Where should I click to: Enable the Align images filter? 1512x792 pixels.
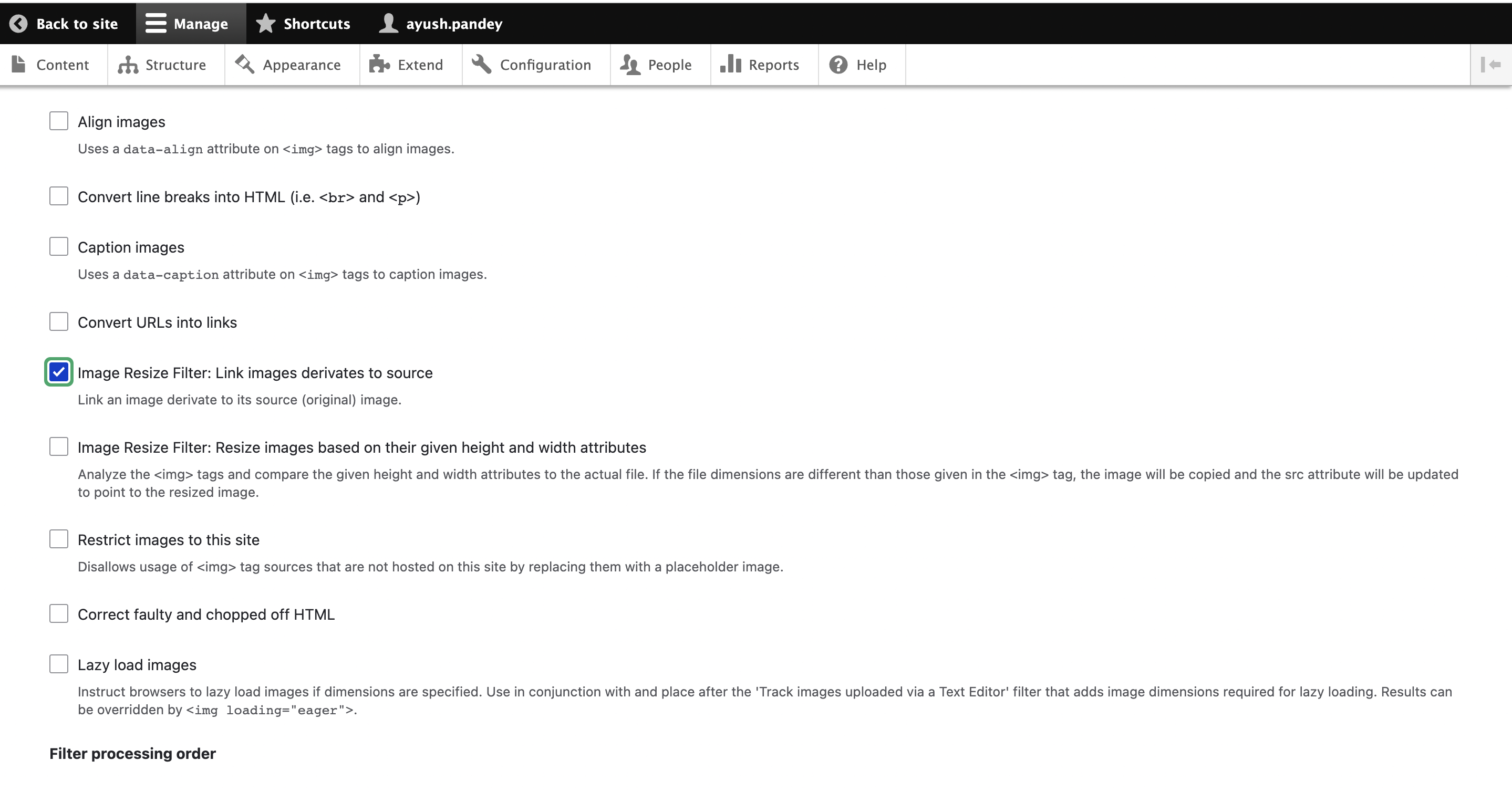tap(59, 121)
